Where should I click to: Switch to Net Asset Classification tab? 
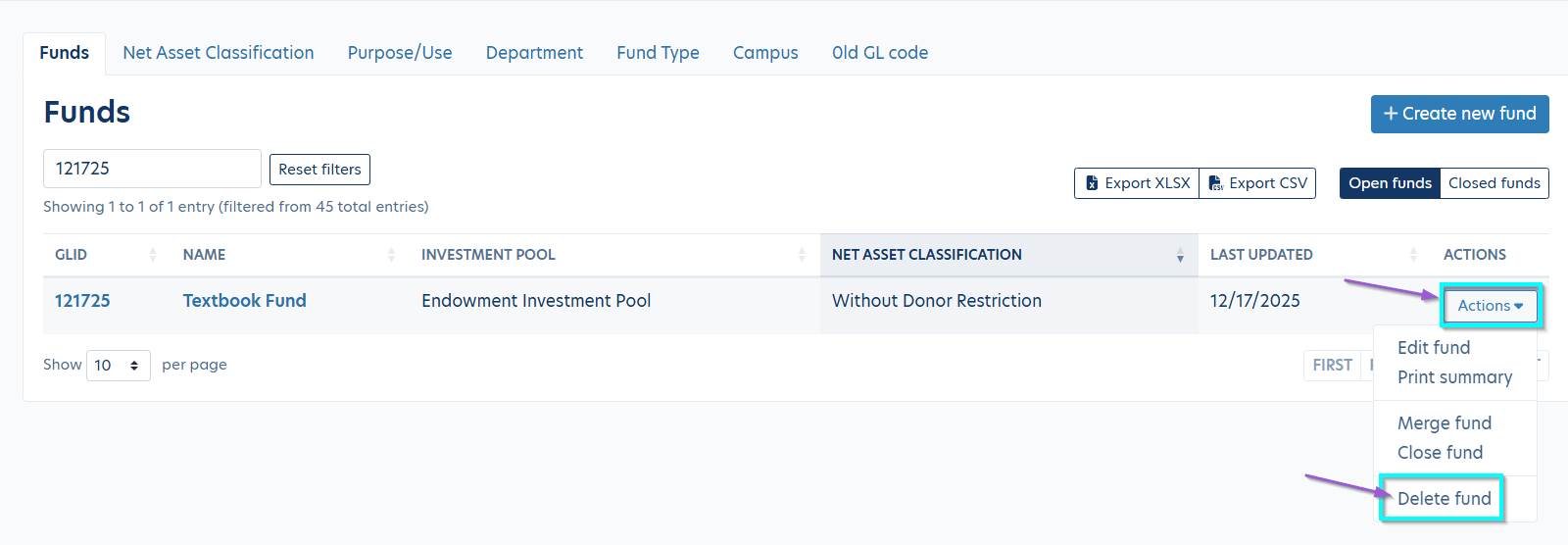pyautogui.click(x=219, y=53)
